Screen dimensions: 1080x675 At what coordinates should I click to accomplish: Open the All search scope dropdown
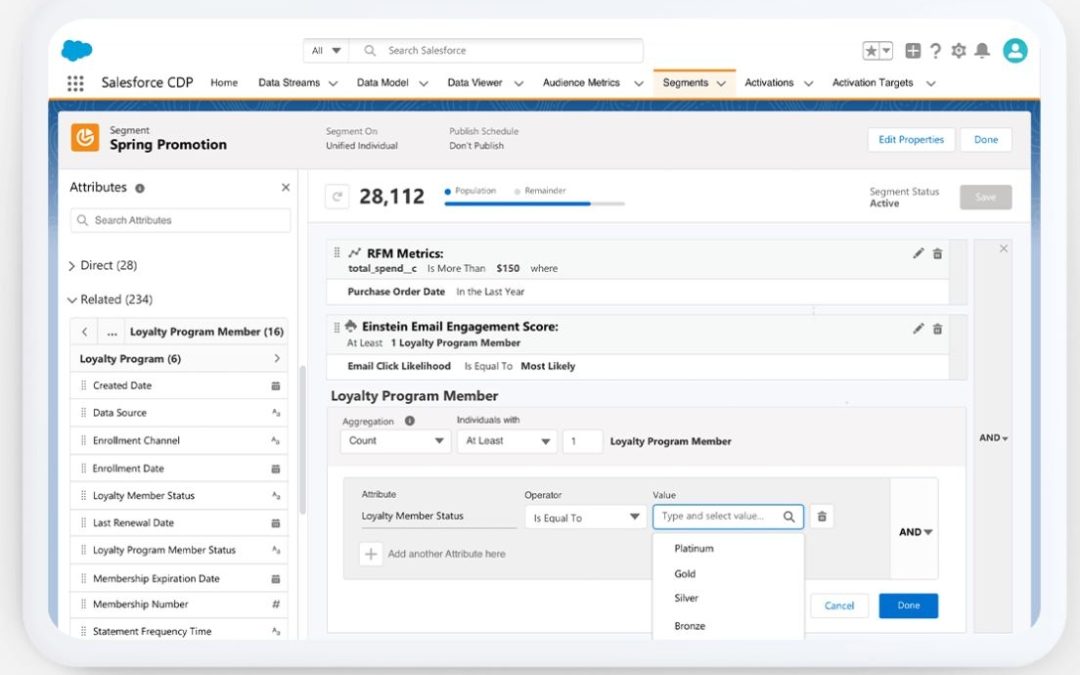[x=326, y=50]
